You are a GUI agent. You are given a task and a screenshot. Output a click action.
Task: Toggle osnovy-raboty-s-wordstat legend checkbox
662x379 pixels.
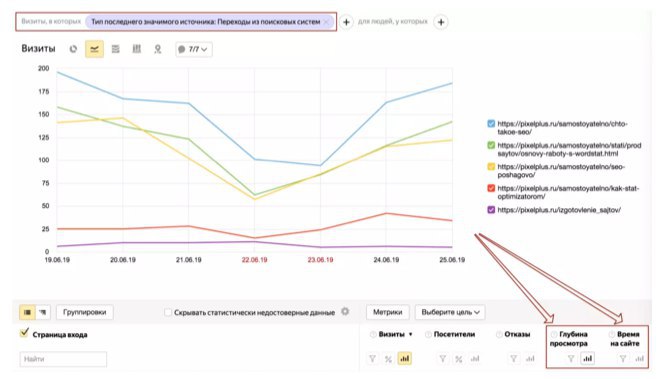(x=491, y=145)
